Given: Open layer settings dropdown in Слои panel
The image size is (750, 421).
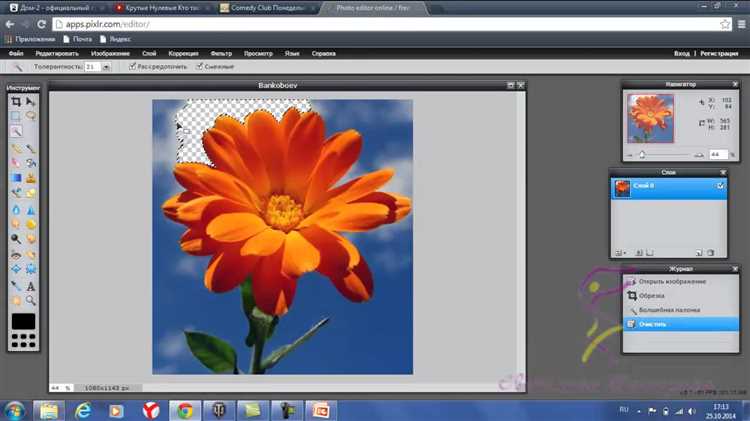Looking at the screenshot, I should click(x=620, y=253).
